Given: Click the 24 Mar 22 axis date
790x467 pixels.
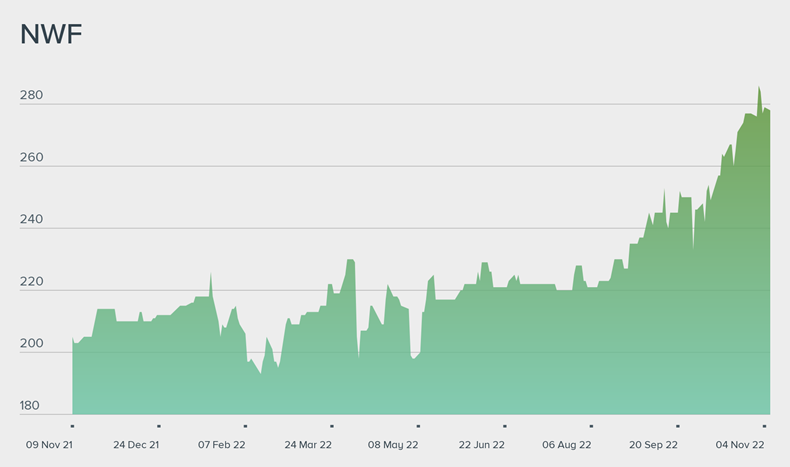Looking at the screenshot, I should pyautogui.click(x=308, y=444).
